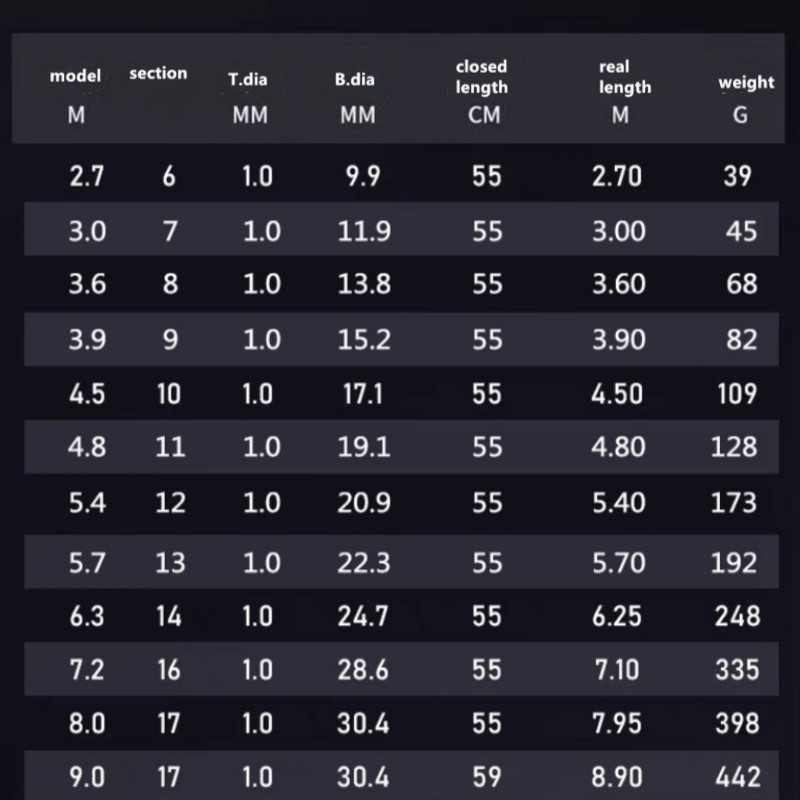Click the B.dia value 22.3
The height and width of the screenshot is (800, 800).
tap(364, 563)
